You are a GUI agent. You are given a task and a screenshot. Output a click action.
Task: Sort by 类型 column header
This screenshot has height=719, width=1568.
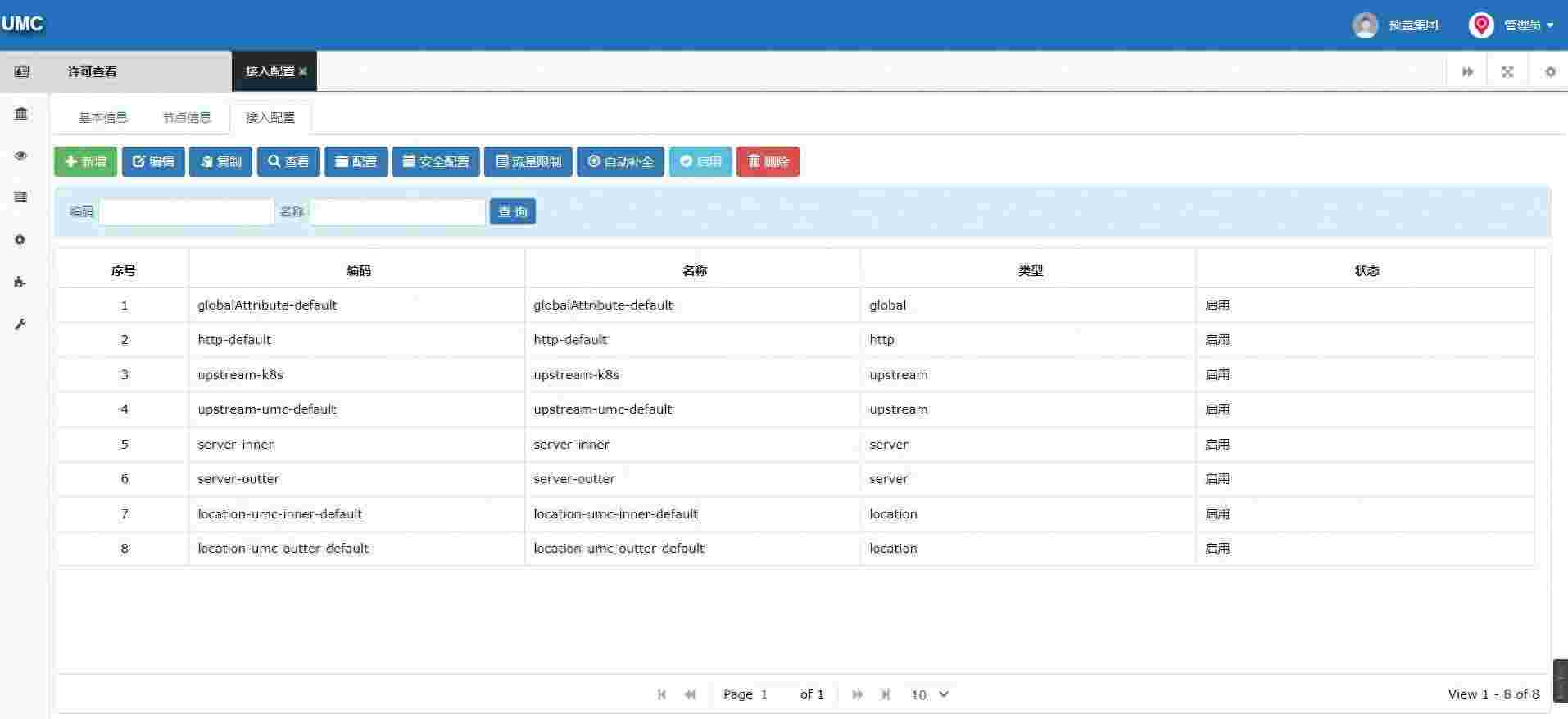point(1030,270)
